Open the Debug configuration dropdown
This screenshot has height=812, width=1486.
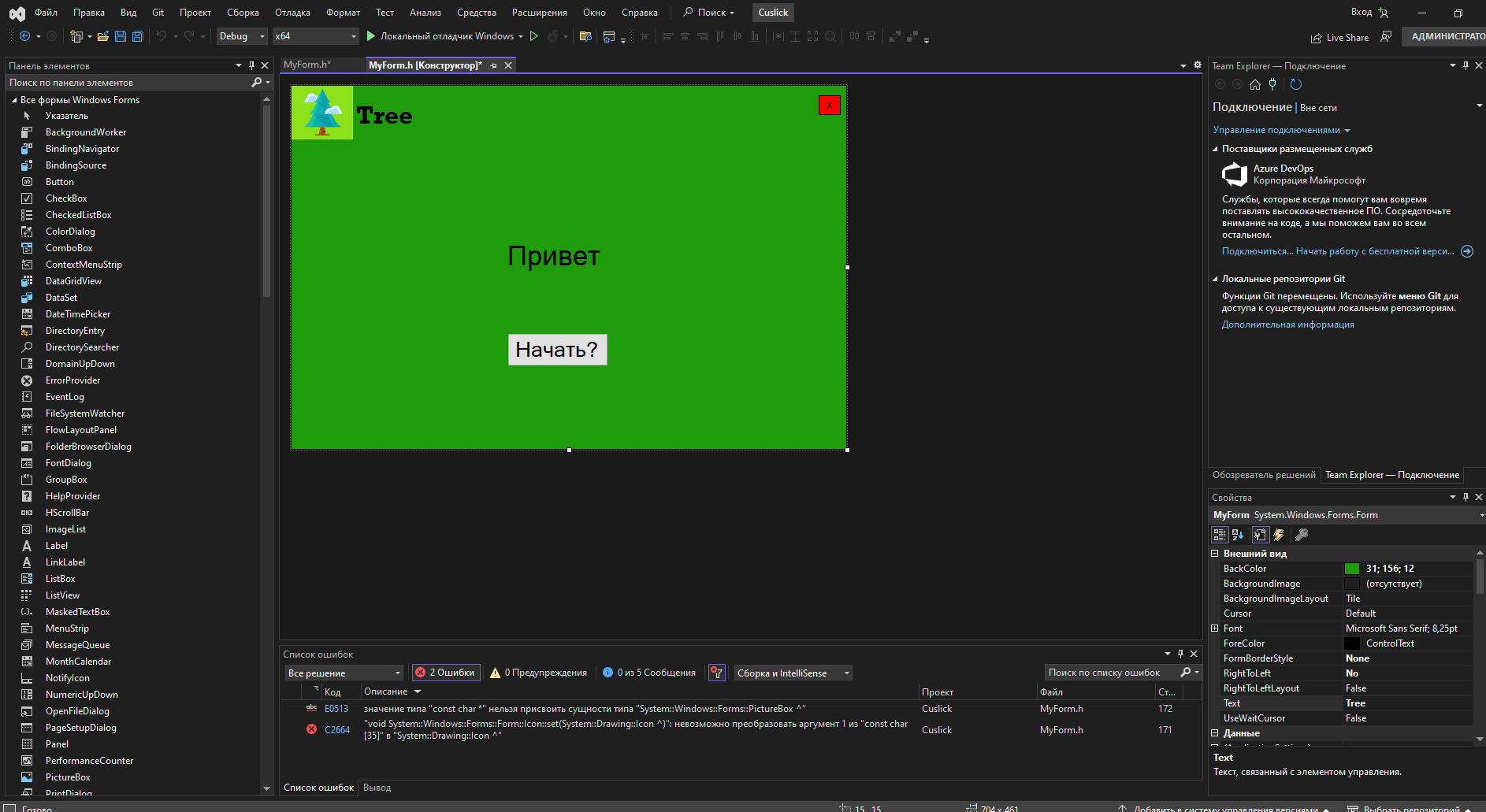click(x=242, y=36)
